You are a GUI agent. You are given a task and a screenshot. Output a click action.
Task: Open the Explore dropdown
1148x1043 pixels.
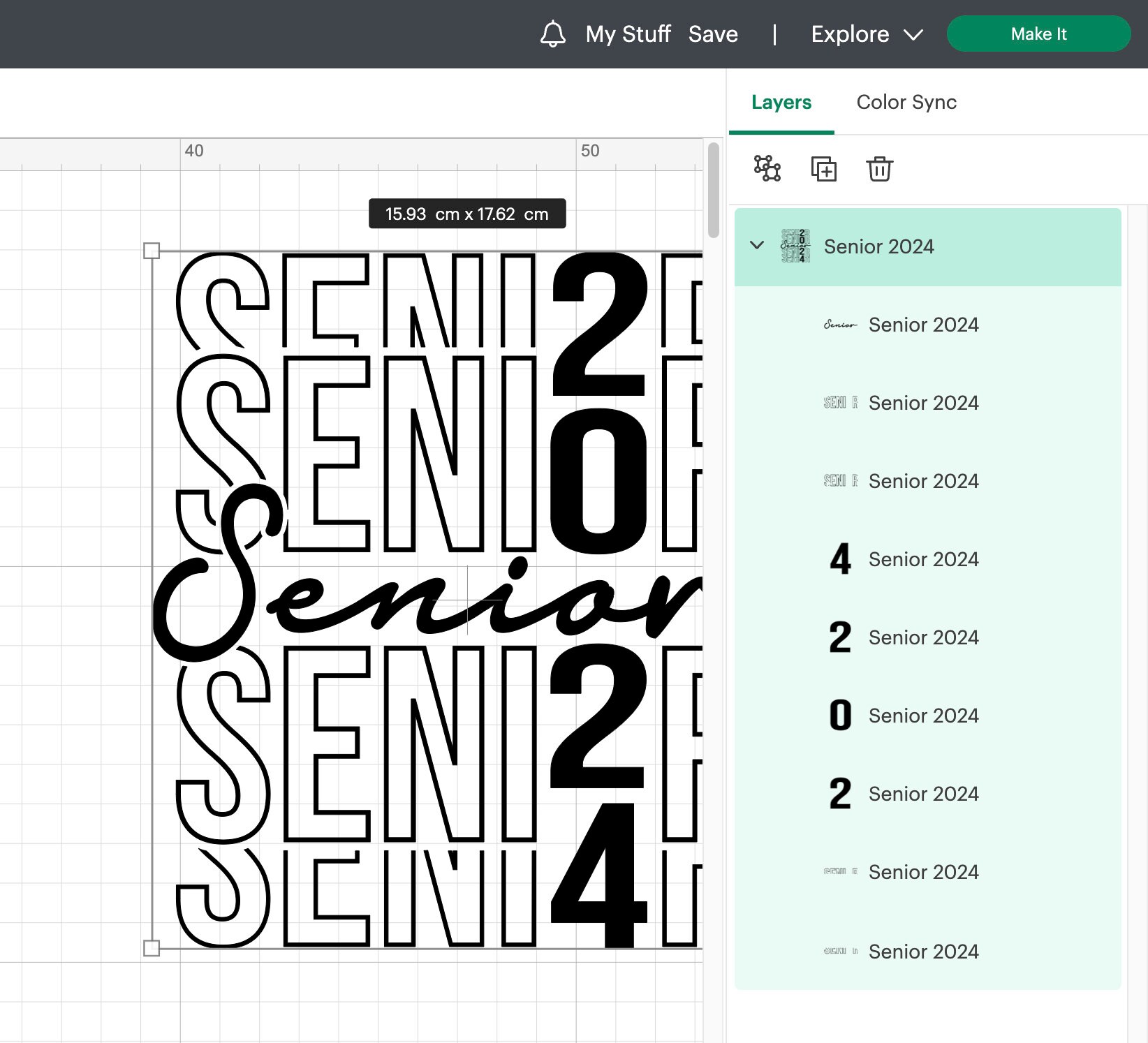tap(866, 34)
